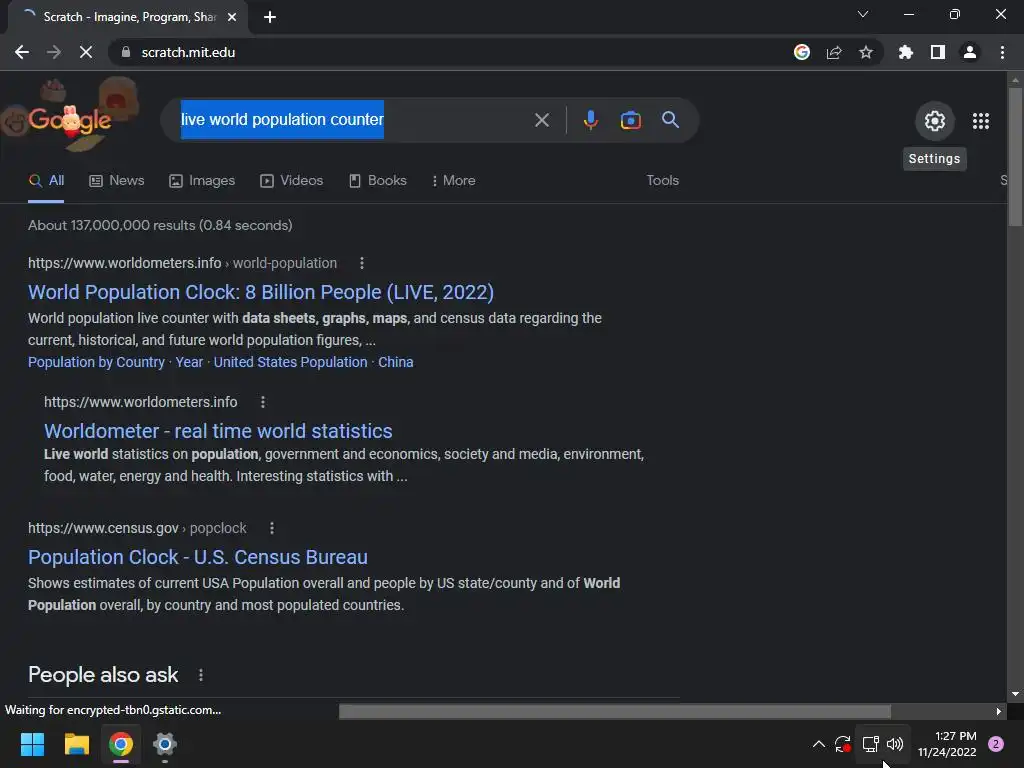Screen dimensions: 1024x768
Task: Open notifications badge showing 2
Action: coord(996,744)
